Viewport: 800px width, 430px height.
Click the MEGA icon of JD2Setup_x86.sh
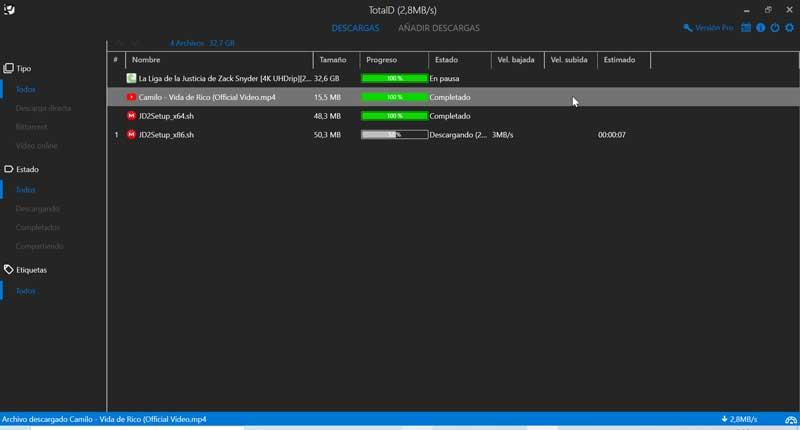point(131,135)
